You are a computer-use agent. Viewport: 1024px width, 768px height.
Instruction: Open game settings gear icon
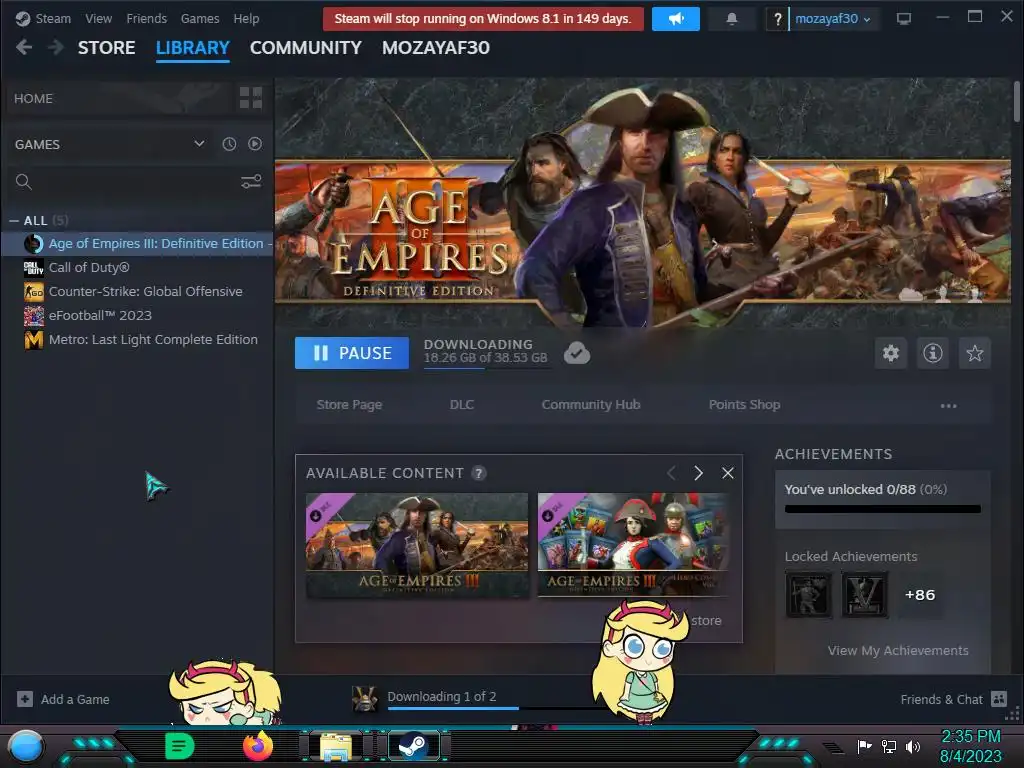(891, 353)
